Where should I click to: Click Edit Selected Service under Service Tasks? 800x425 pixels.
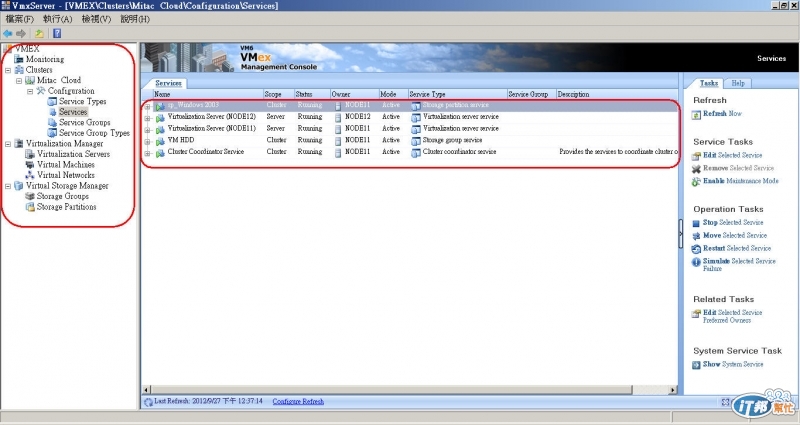[732, 155]
